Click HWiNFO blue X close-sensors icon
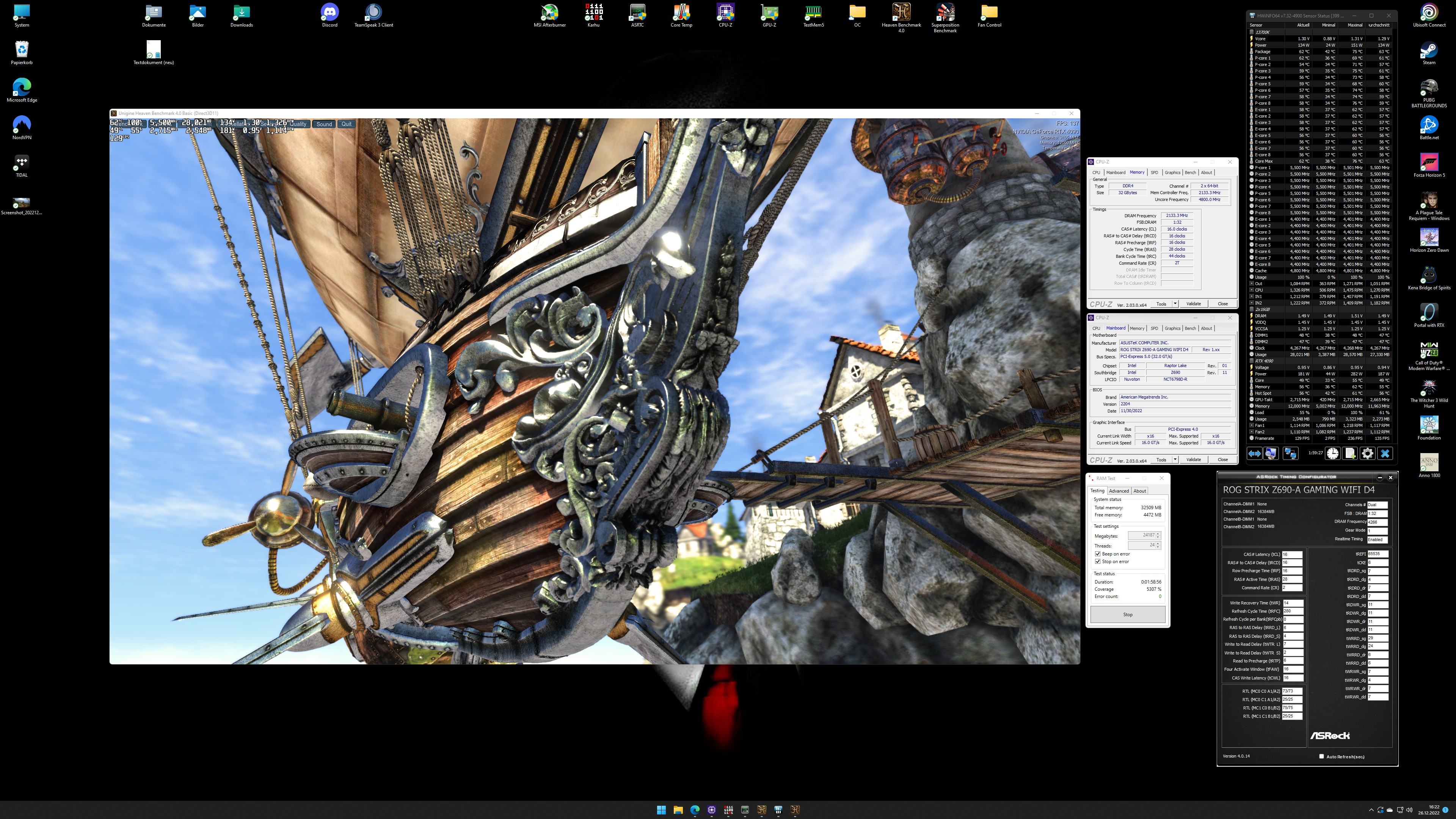 click(1385, 453)
